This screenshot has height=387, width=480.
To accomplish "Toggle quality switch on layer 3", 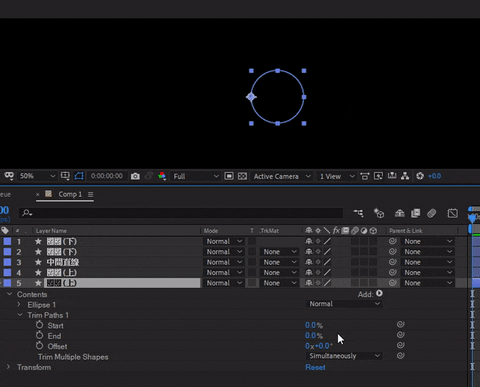I will (327, 262).
